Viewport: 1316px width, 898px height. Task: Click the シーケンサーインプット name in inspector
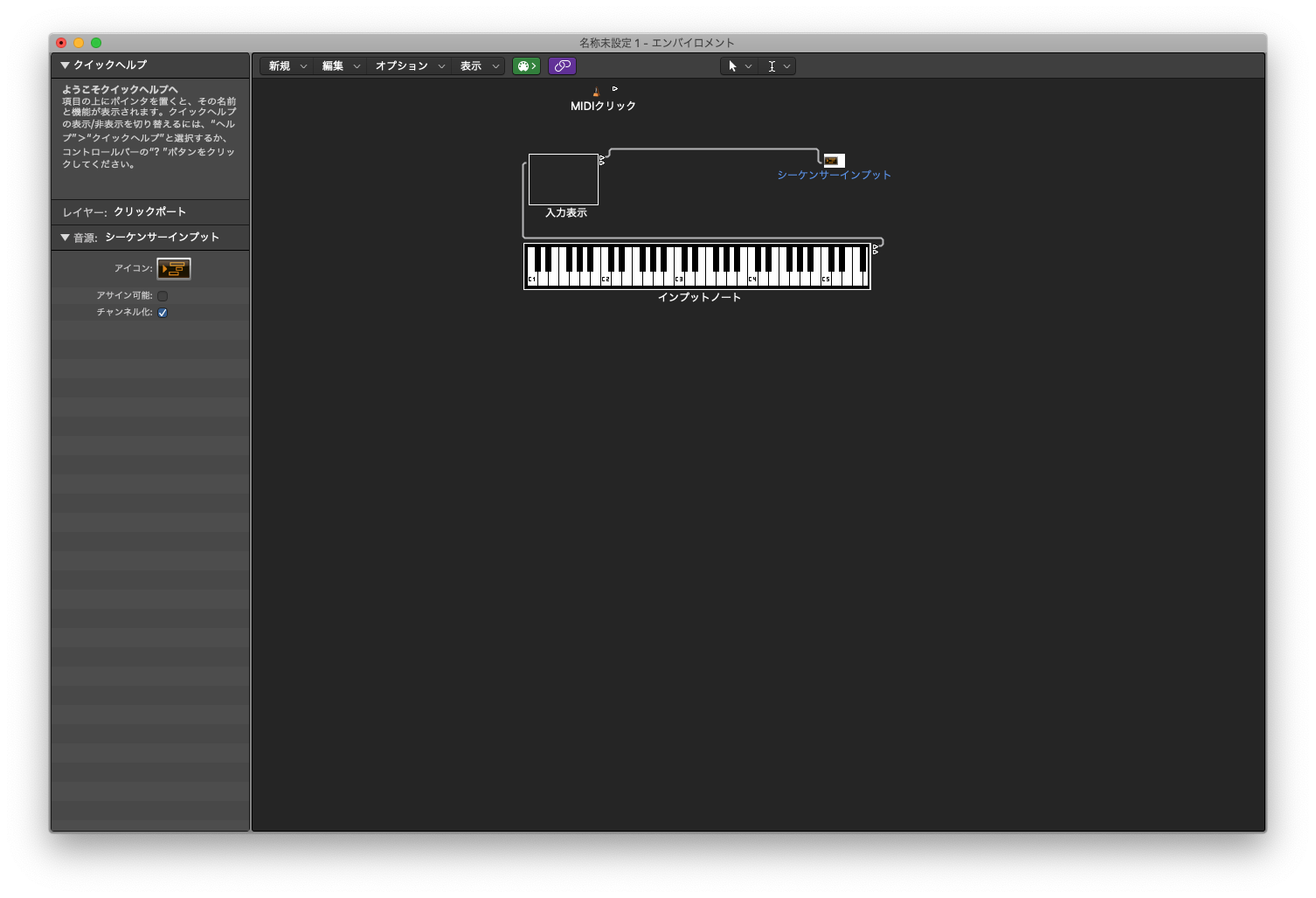coord(162,238)
